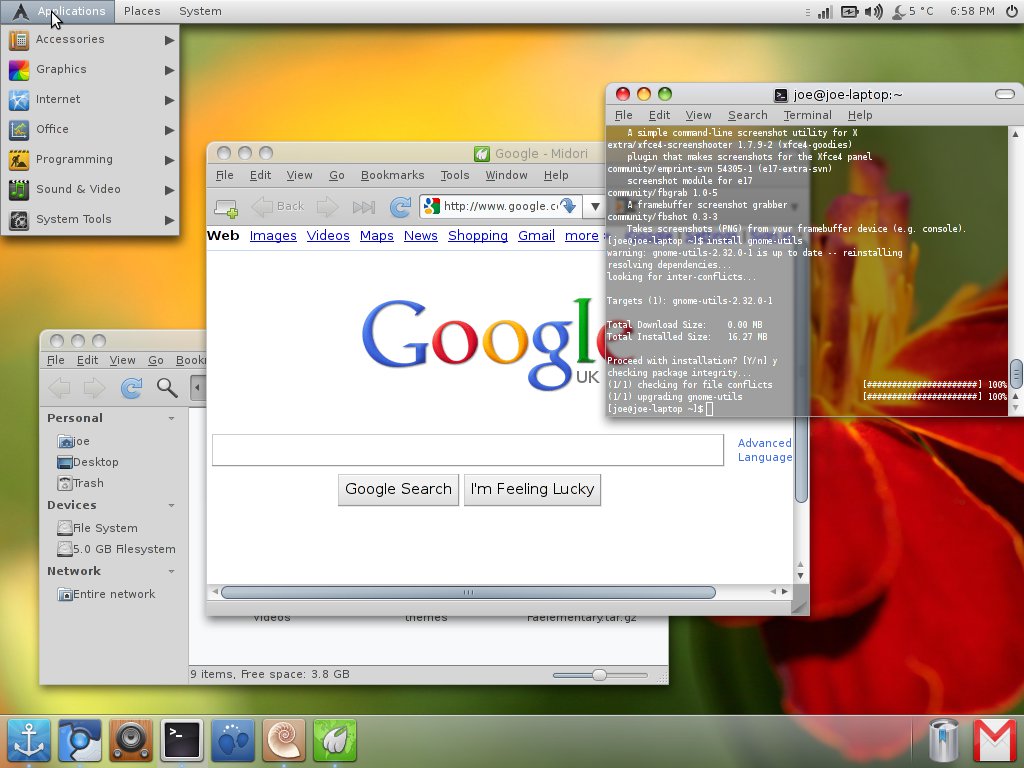
Task: Click the Midori URL address field
Action: click(500, 206)
